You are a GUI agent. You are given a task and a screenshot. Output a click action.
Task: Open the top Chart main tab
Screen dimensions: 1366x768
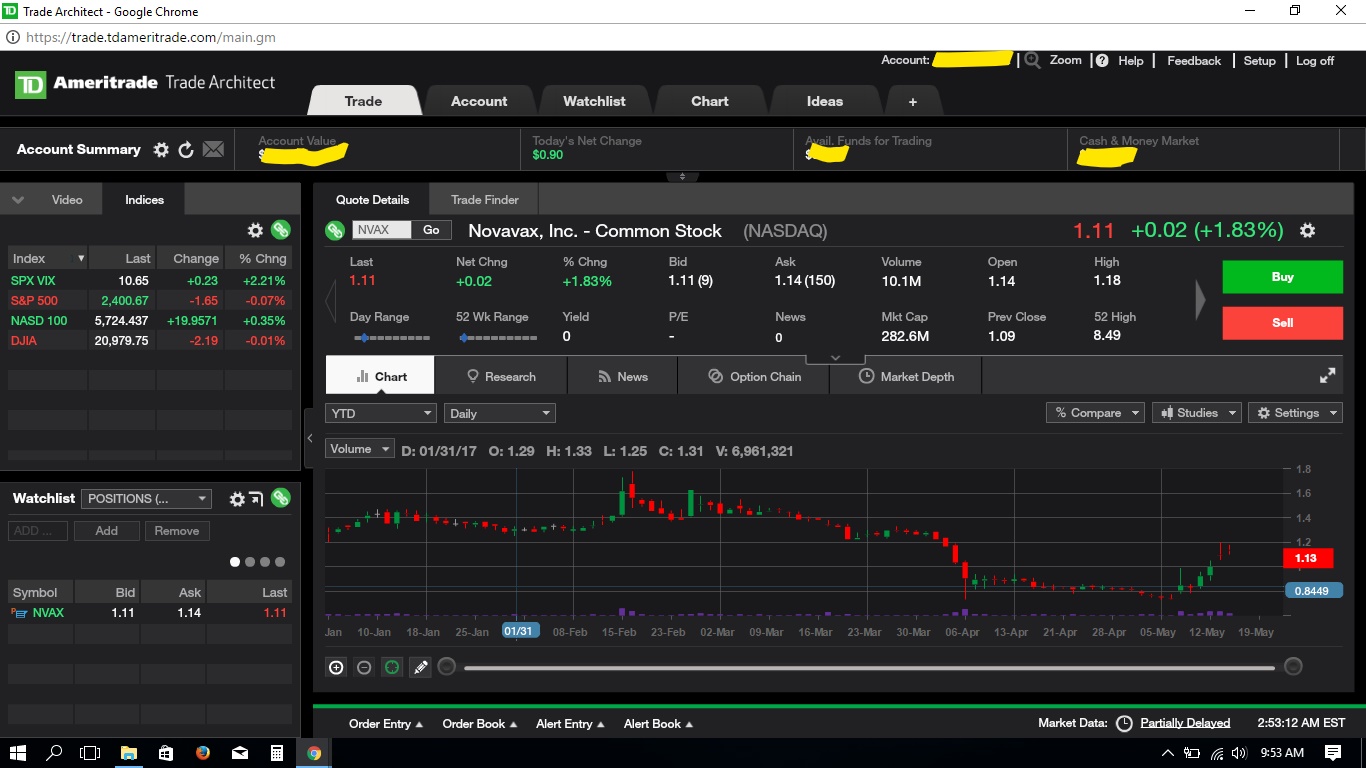710,101
